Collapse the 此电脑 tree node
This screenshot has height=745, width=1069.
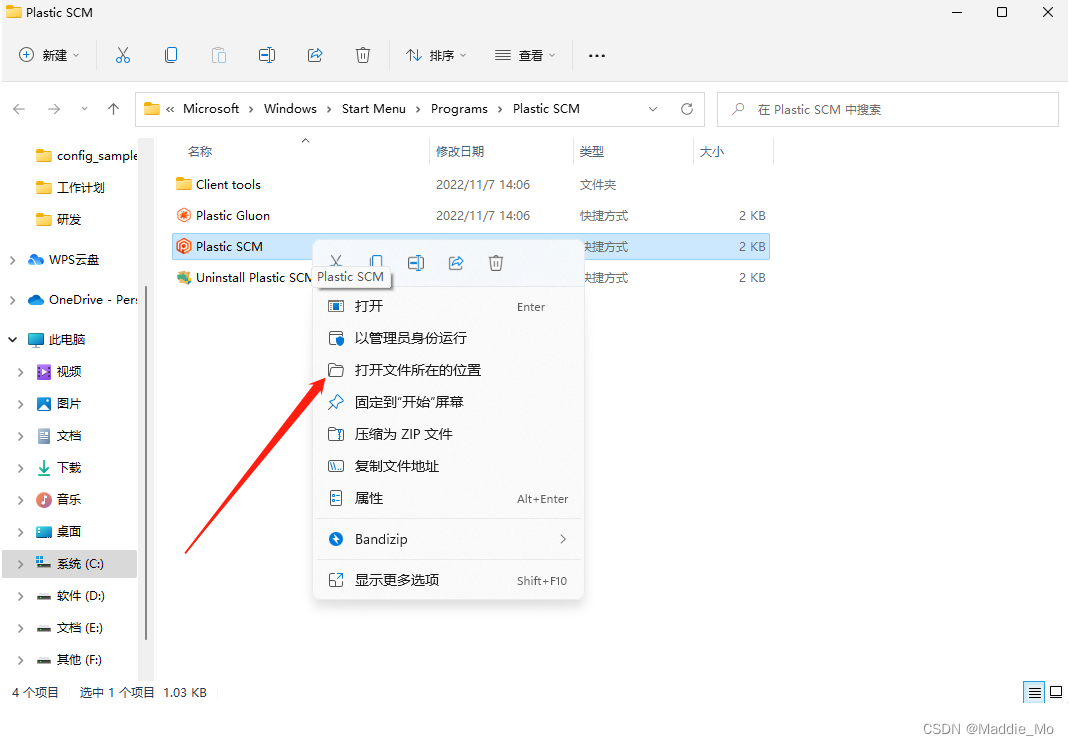coord(13,339)
